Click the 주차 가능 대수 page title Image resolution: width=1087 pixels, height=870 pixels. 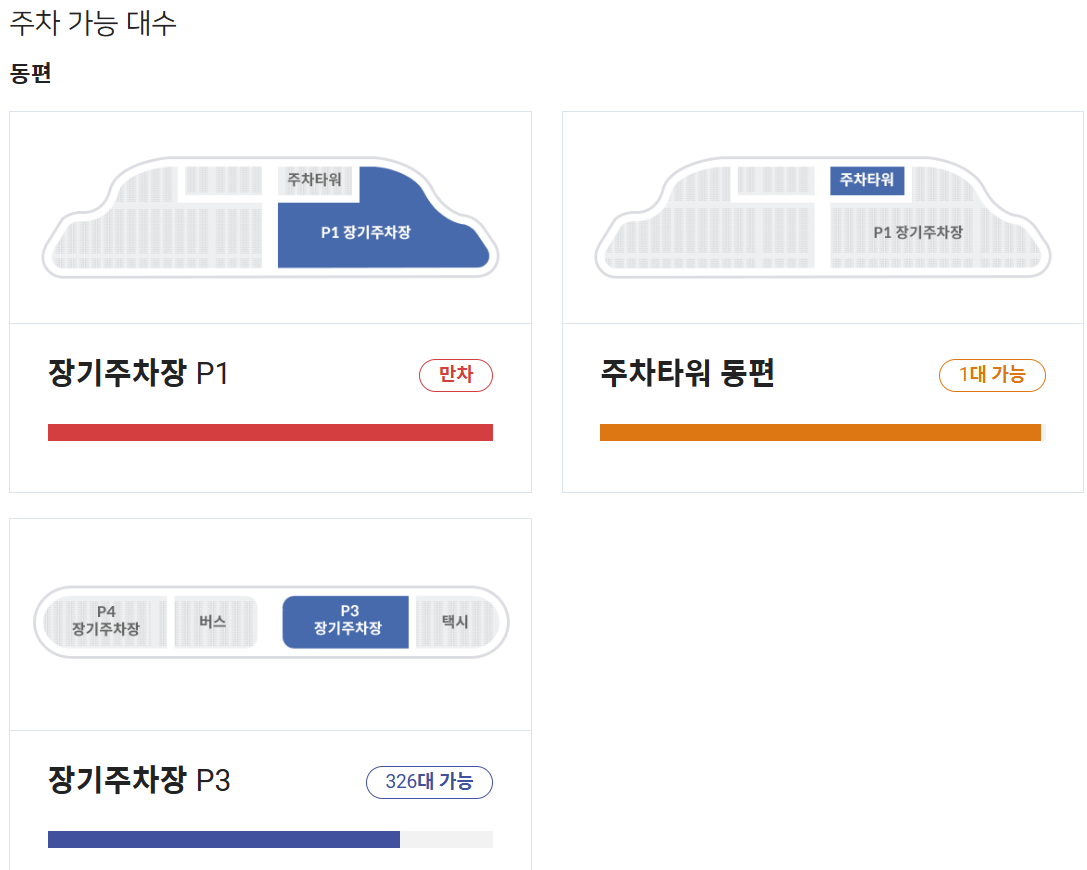click(91, 21)
